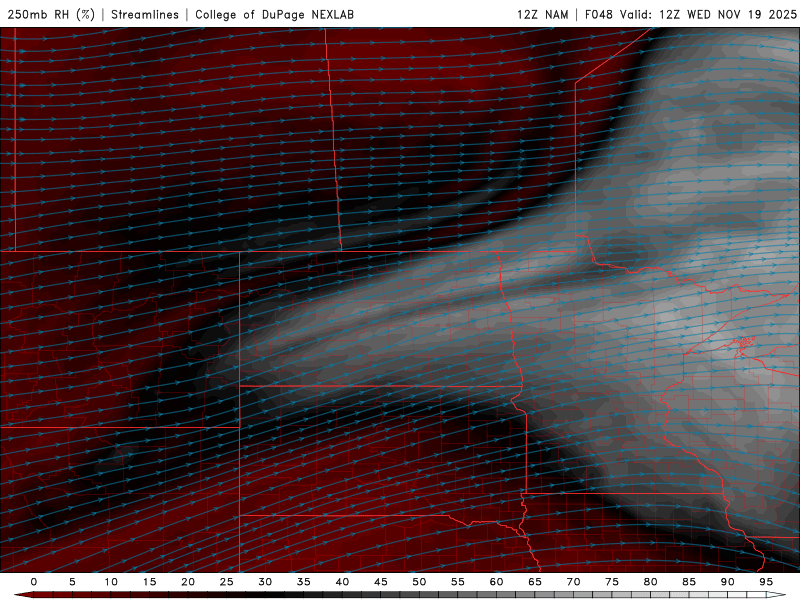The image size is (800, 600).
Task: Click the legend value "90"
Action: (728, 582)
